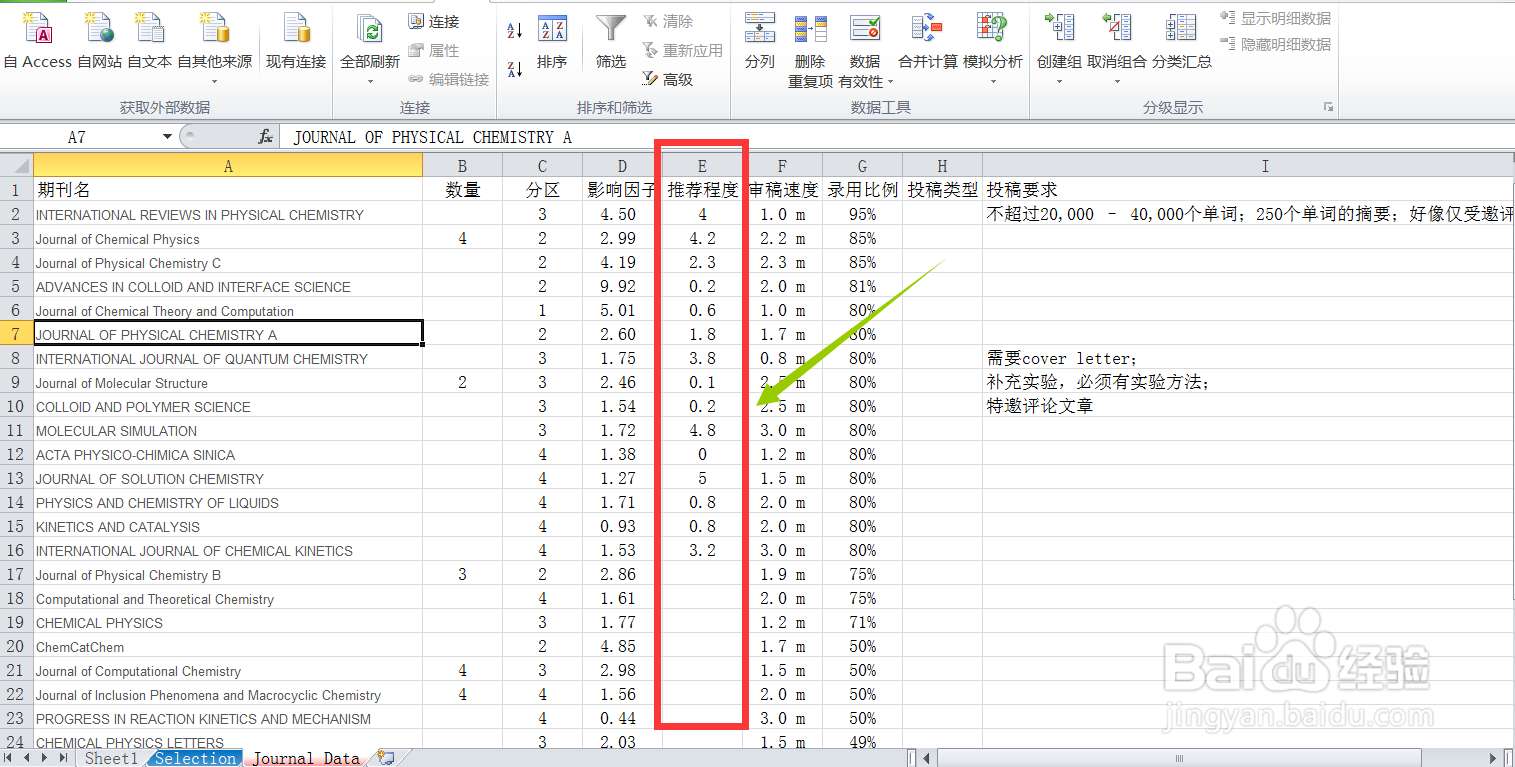The height and width of the screenshot is (767, 1515).
Task: Click cell 特邀评论文章
Action: tap(1249, 406)
